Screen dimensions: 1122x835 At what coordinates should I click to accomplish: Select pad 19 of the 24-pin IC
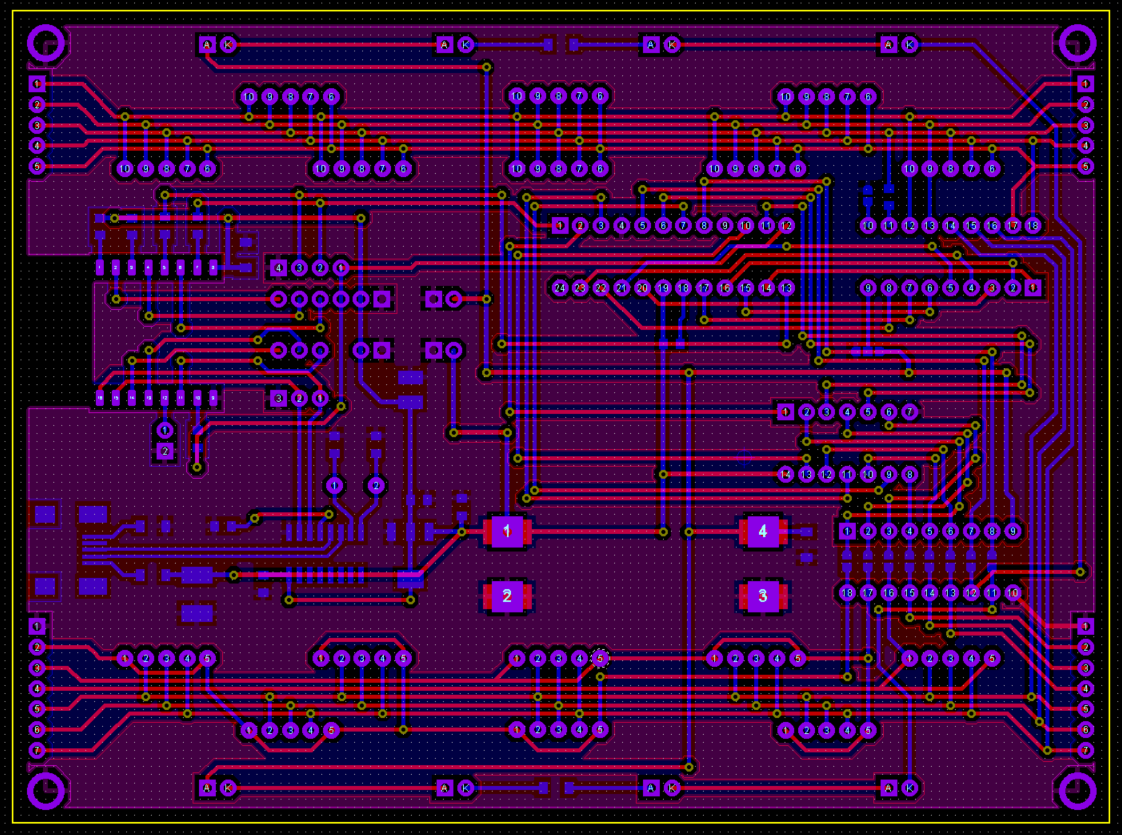663,288
